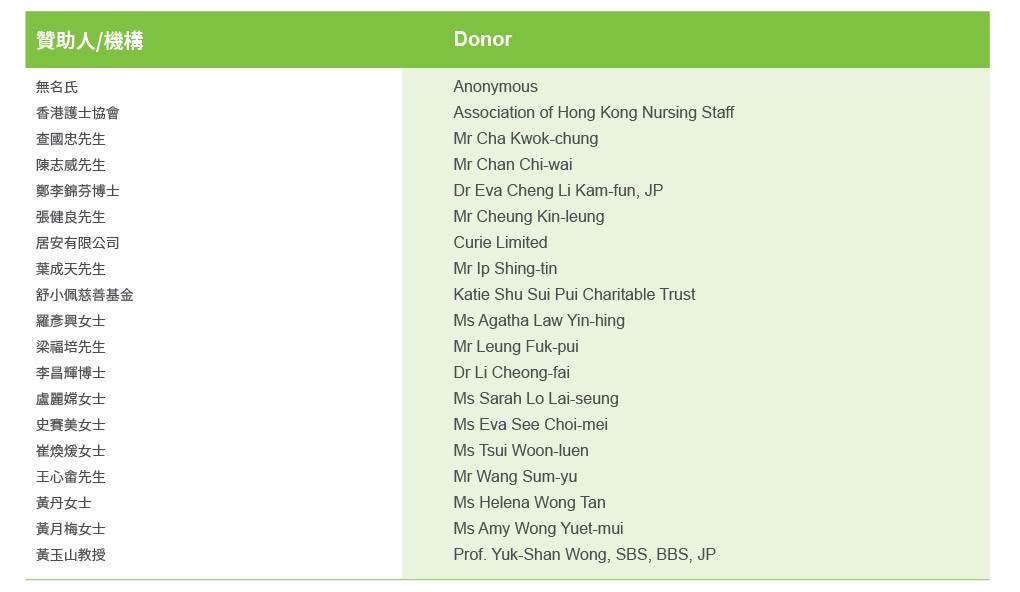The width and height of the screenshot is (1020, 592).
Task: Click Ms Sarah Lo Lai-seung
Action: pos(535,399)
